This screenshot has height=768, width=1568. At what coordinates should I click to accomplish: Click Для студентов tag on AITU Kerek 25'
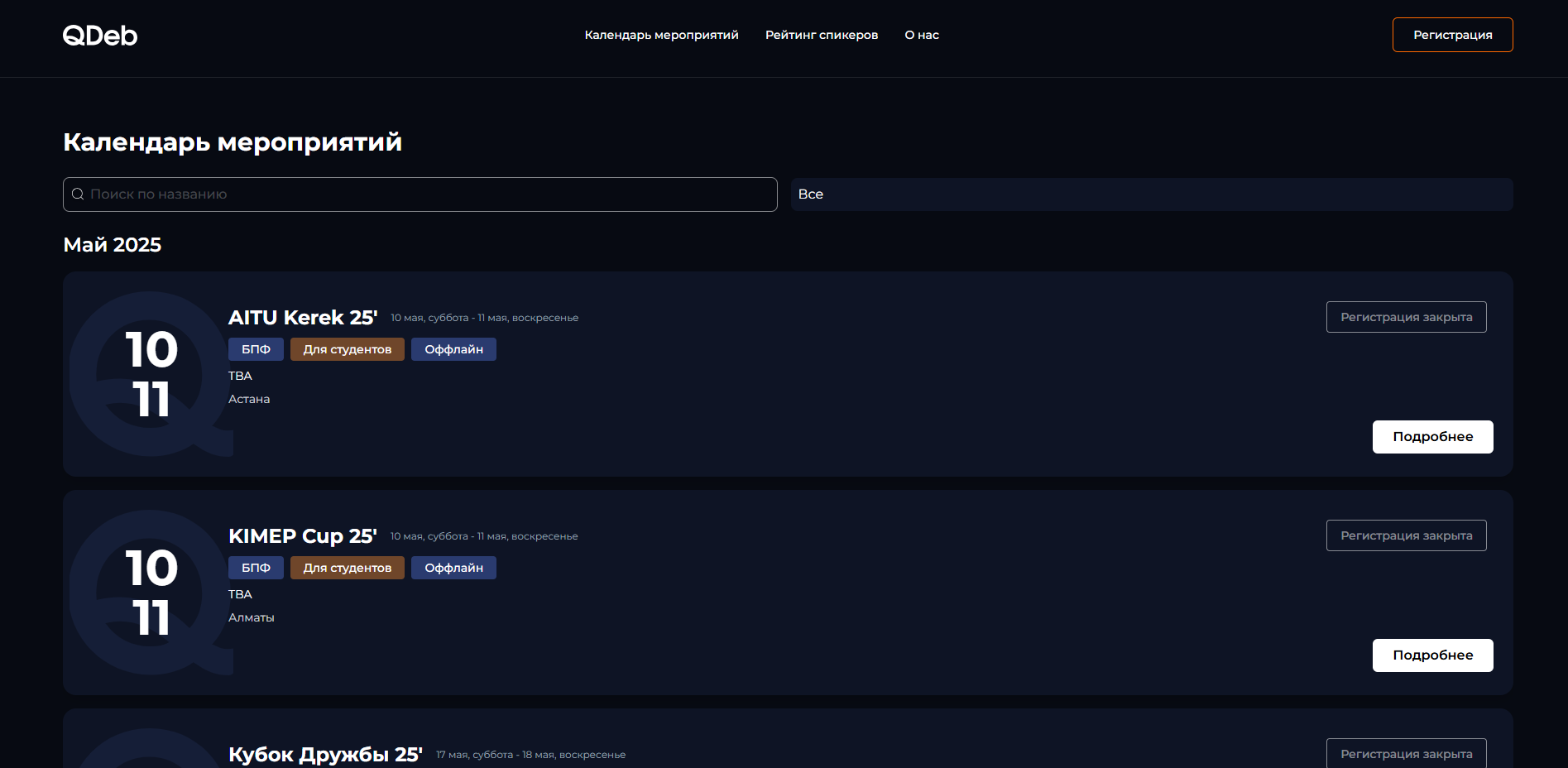[348, 349]
